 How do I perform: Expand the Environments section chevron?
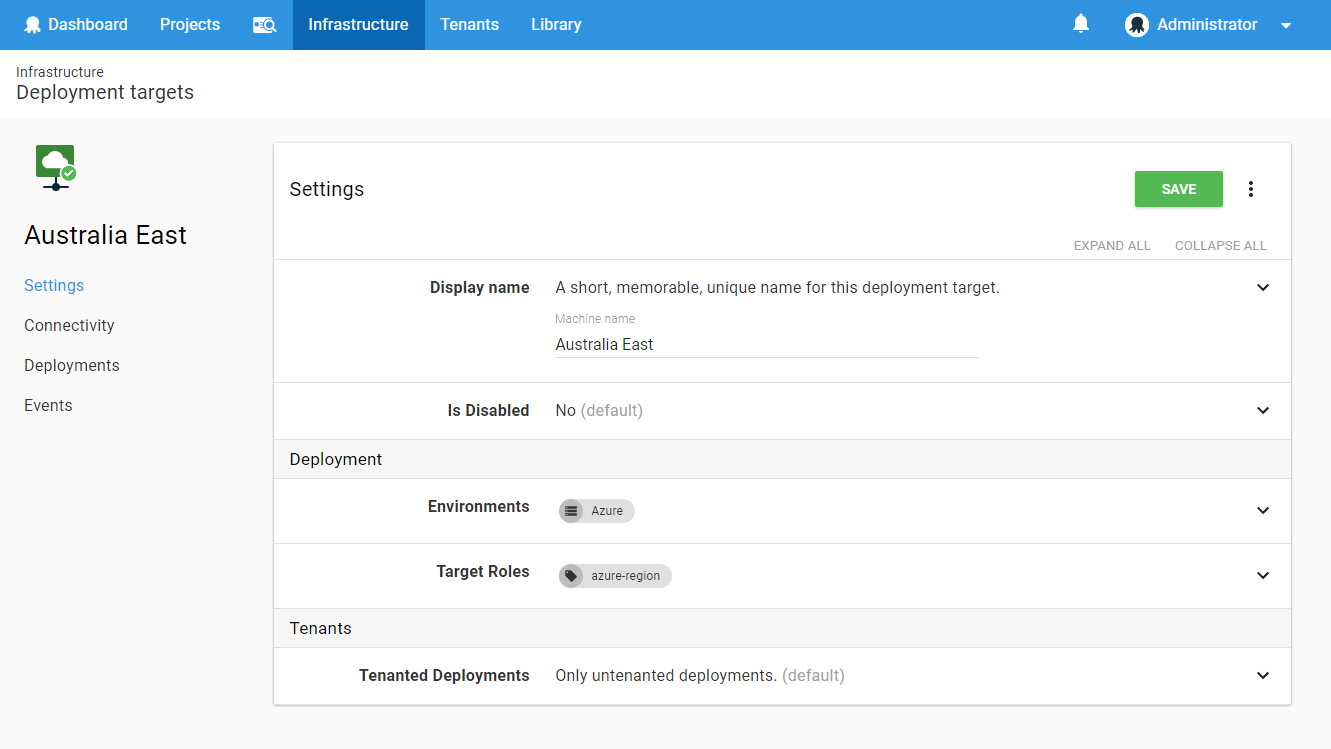pos(1262,511)
